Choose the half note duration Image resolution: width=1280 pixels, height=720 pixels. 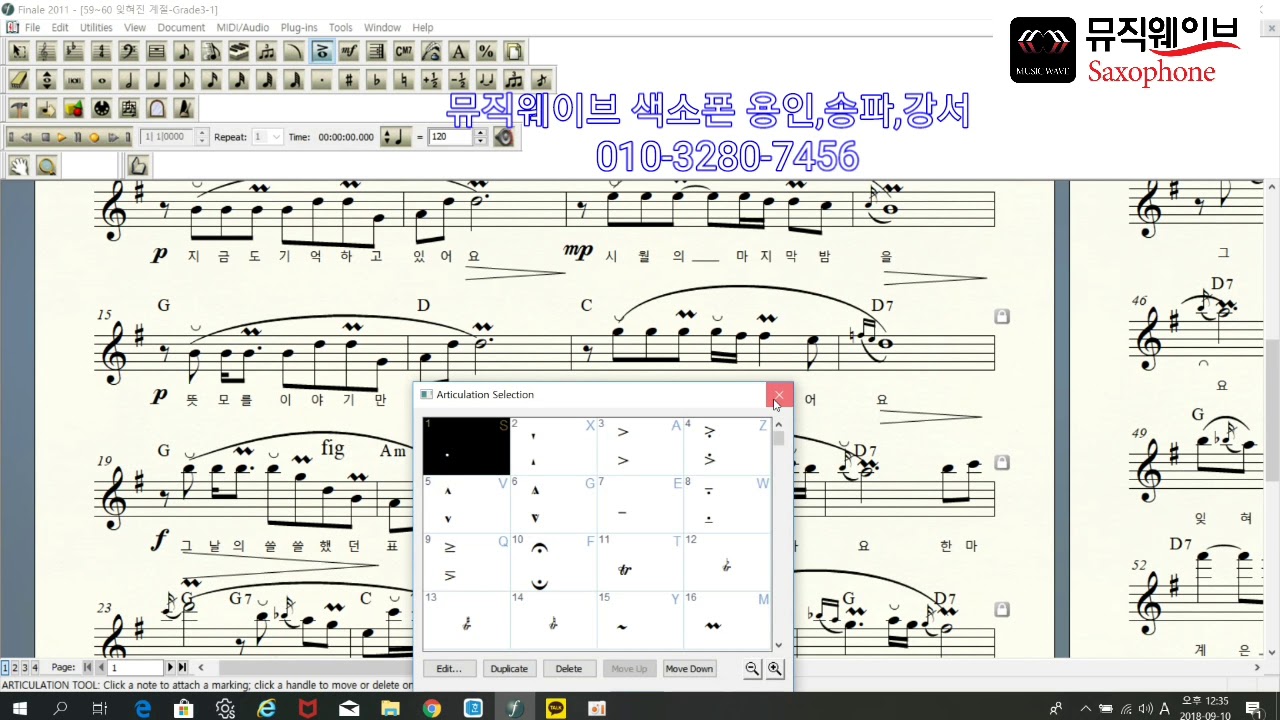(x=129, y=80)
